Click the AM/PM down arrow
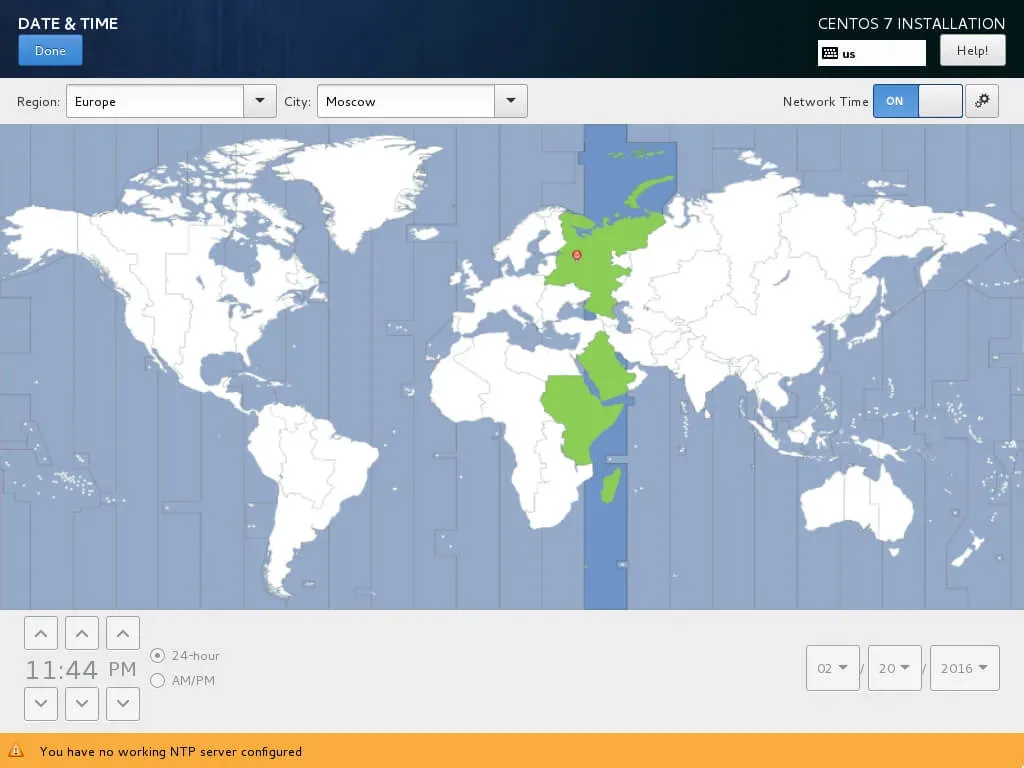The image size is (1024, 768). tap(123, 703)
